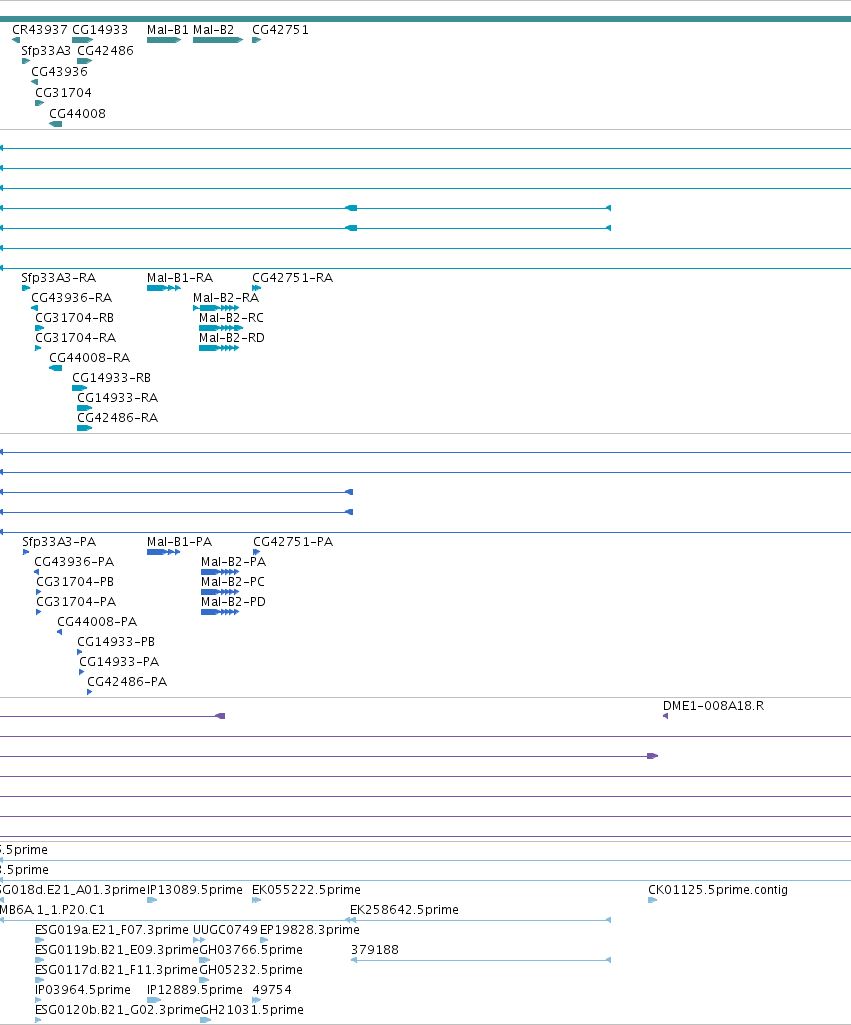
Task: Select the EK055222.5prime EST label
Action: point(306,890)
